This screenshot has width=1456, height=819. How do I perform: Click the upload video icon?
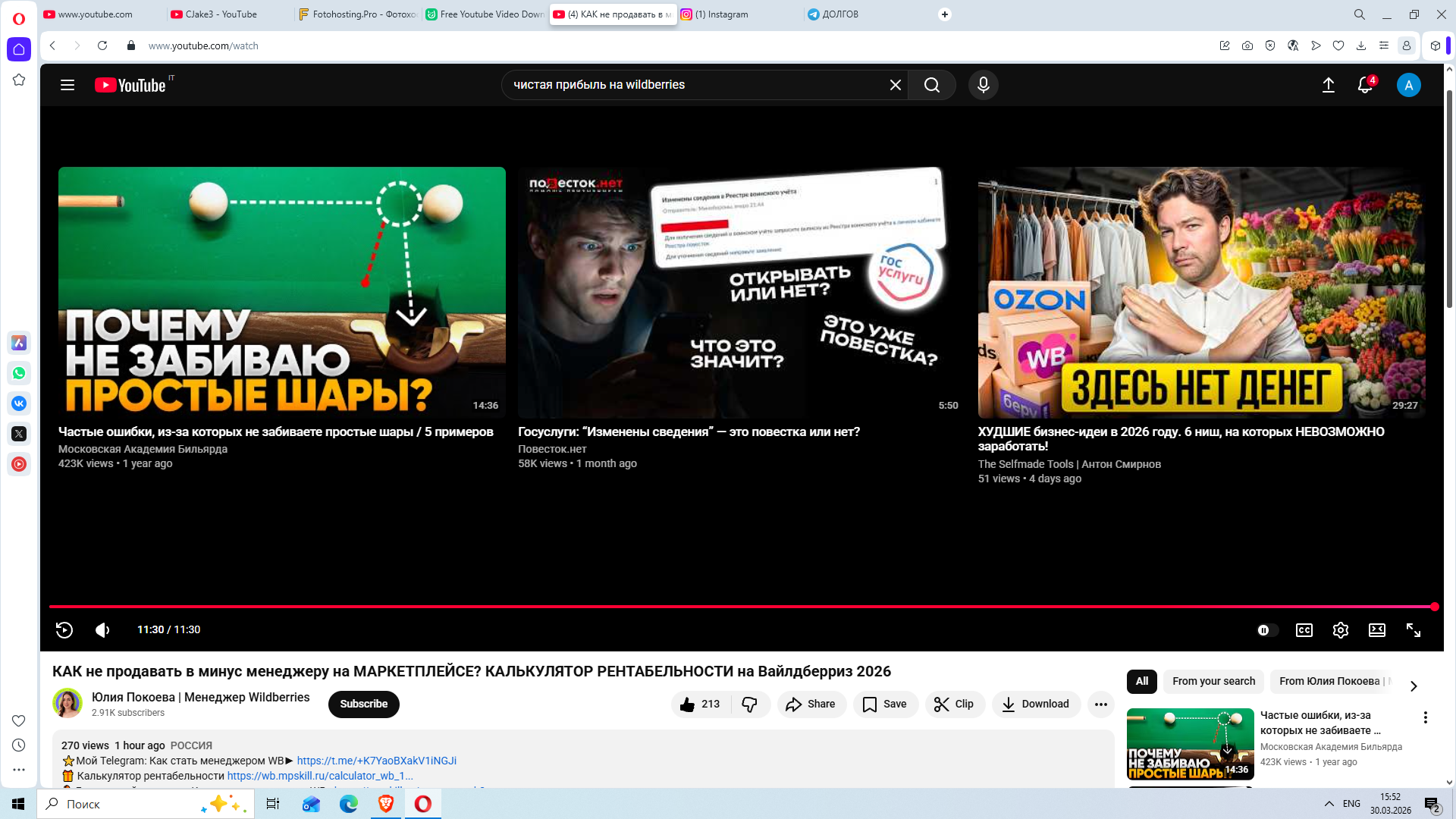[x=1328, y=85]
